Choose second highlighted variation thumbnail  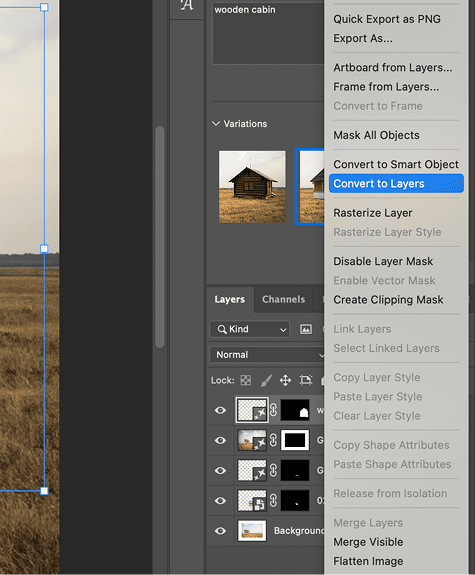click(311, 187)
